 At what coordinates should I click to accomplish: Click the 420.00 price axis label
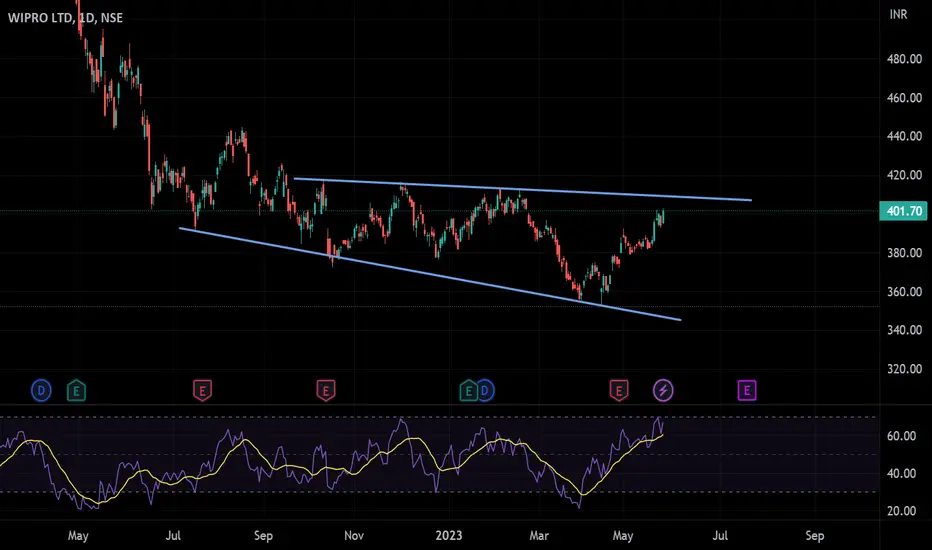click(904, 175)
